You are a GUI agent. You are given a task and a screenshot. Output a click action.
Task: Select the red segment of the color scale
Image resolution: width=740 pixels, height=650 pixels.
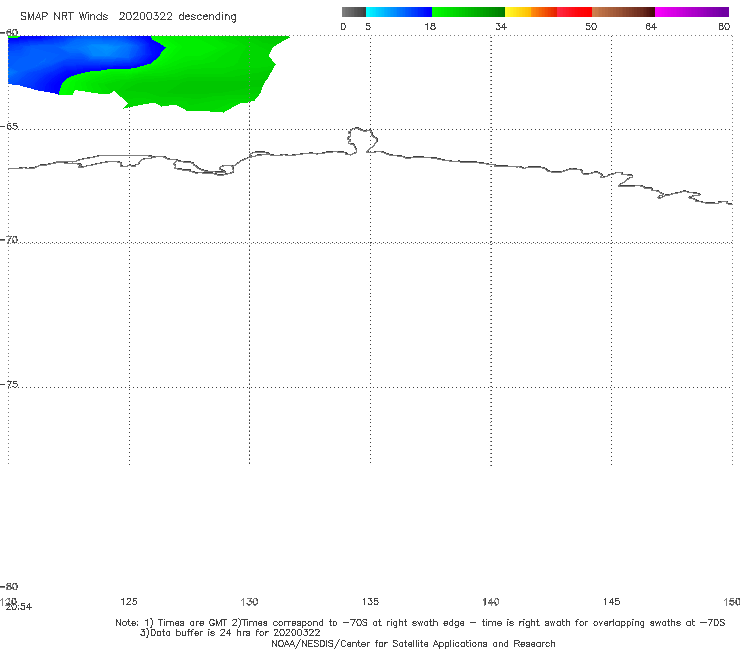(x=574, y=12)
